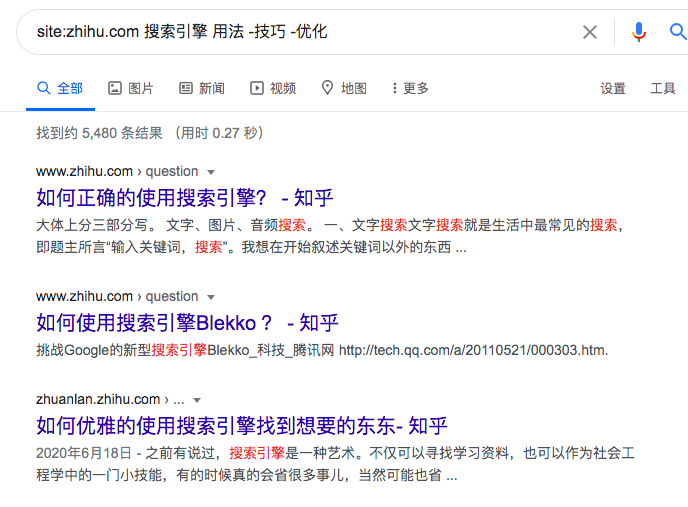Open result 如何优雅的使用搜索引擎找到想要的东东- 知乎
This screenshot has width=688, height=507.
(242, 425)
